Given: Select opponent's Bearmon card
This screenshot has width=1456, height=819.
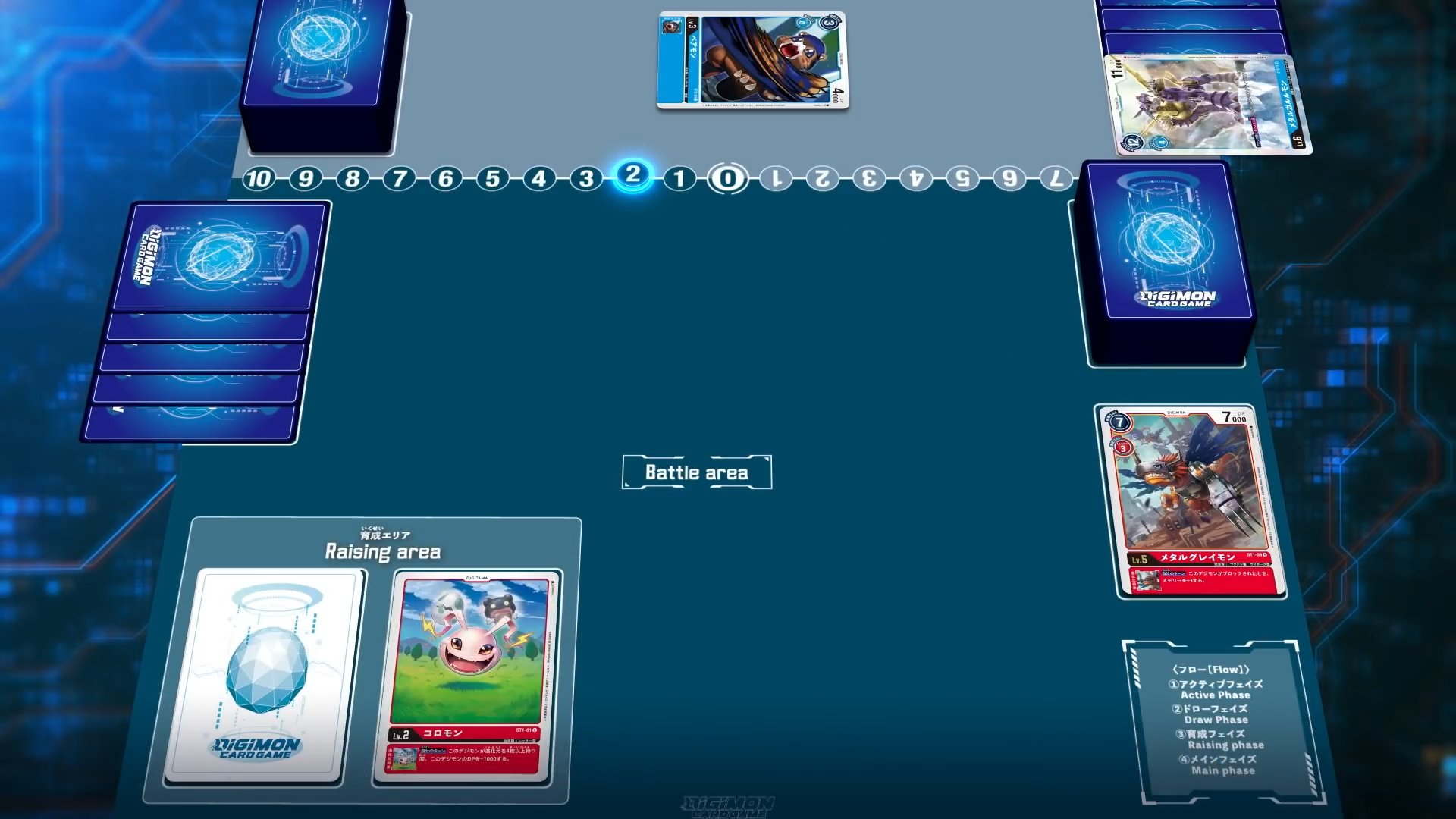Looking at the screenshot, I should (x=752, y=61).
